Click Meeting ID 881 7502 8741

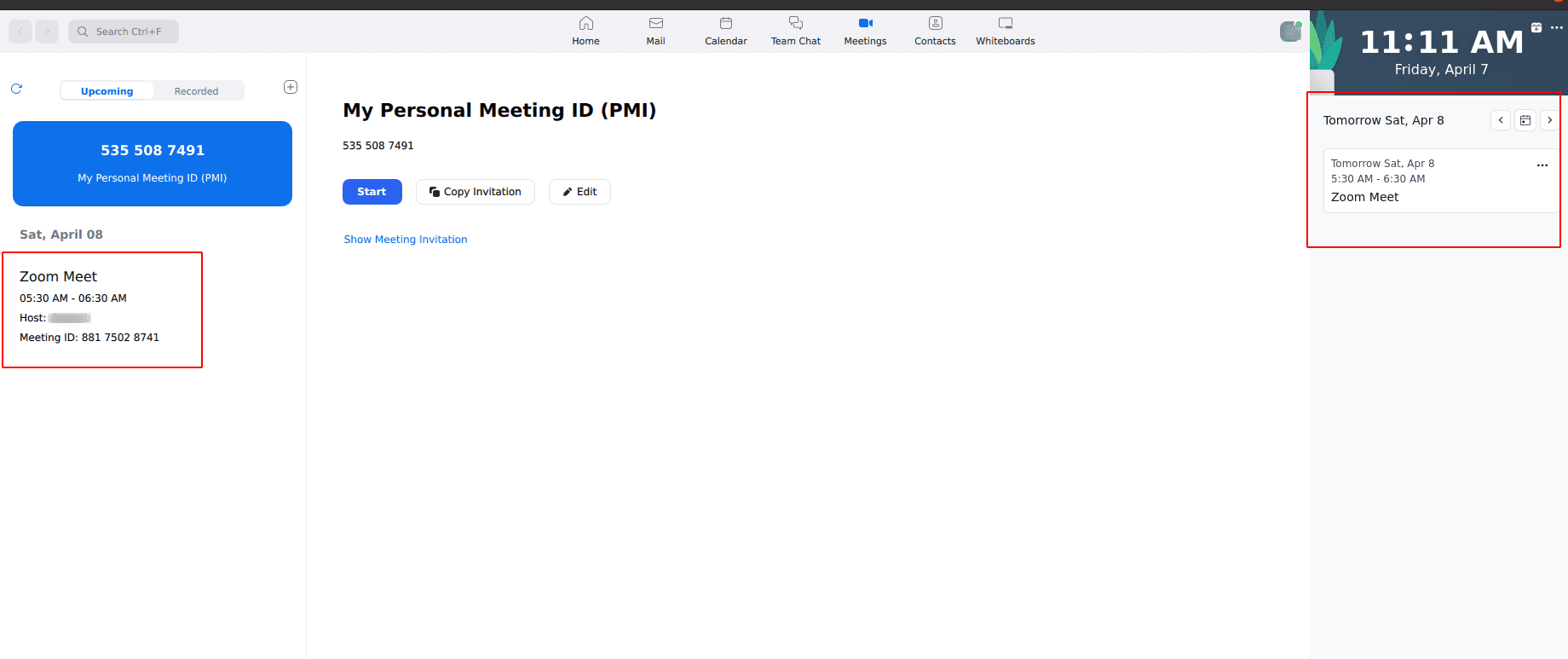(89, 338)
